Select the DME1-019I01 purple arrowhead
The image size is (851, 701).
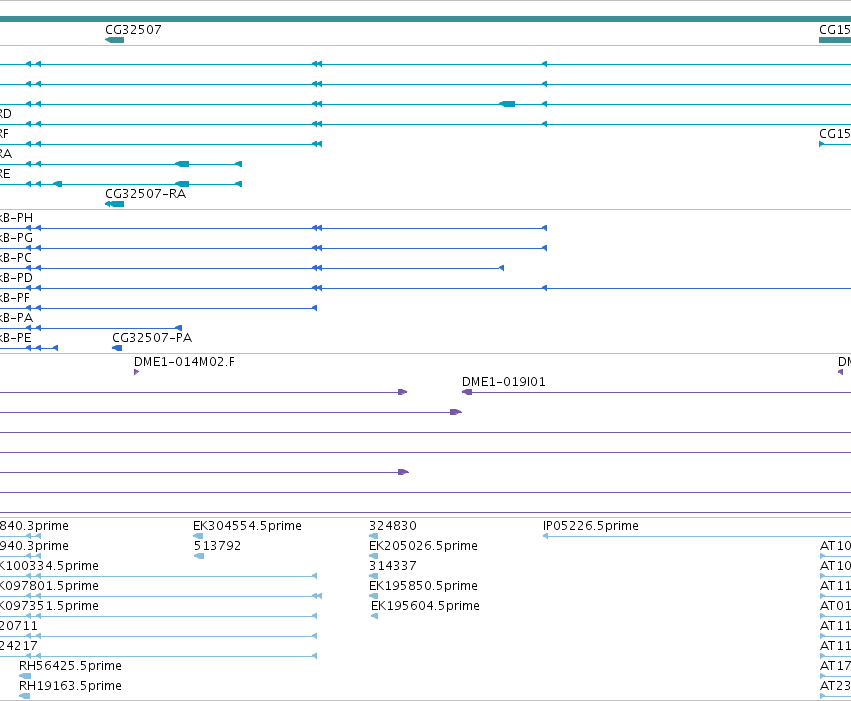point(467,392)
